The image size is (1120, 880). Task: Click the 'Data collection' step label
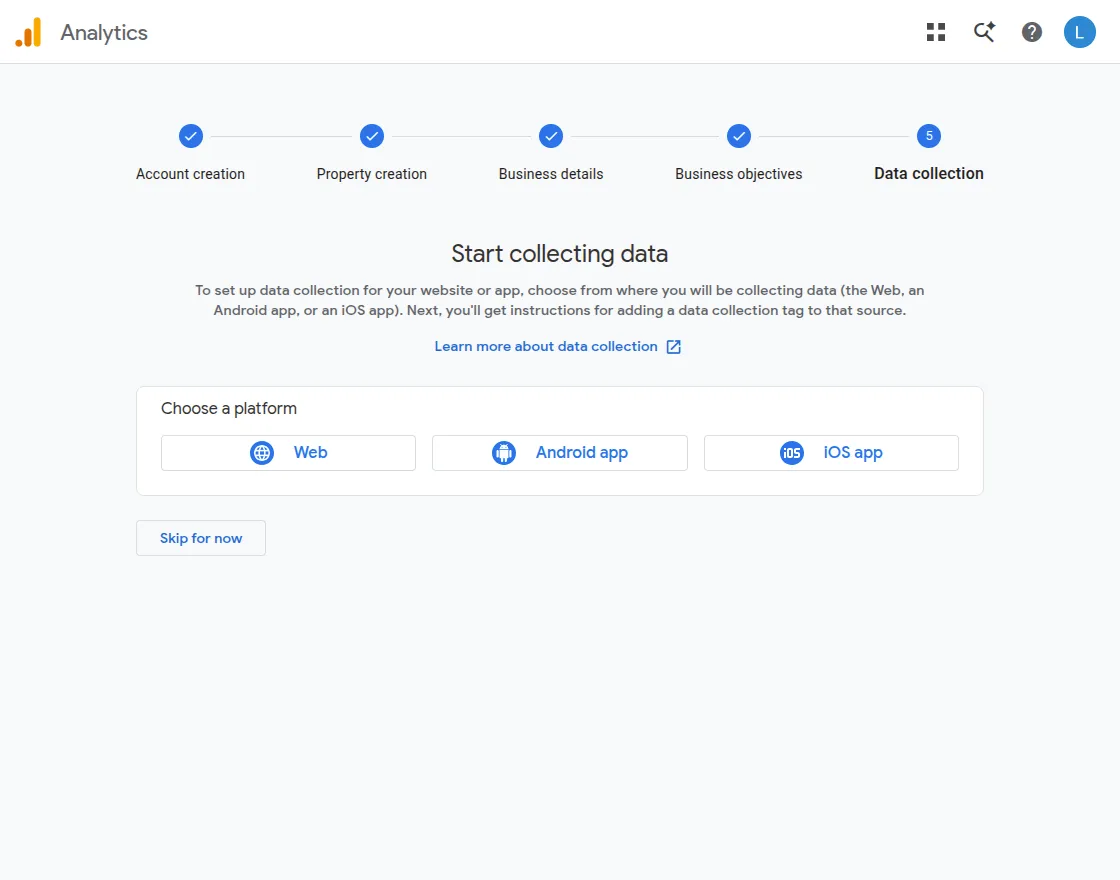[929, 174]
